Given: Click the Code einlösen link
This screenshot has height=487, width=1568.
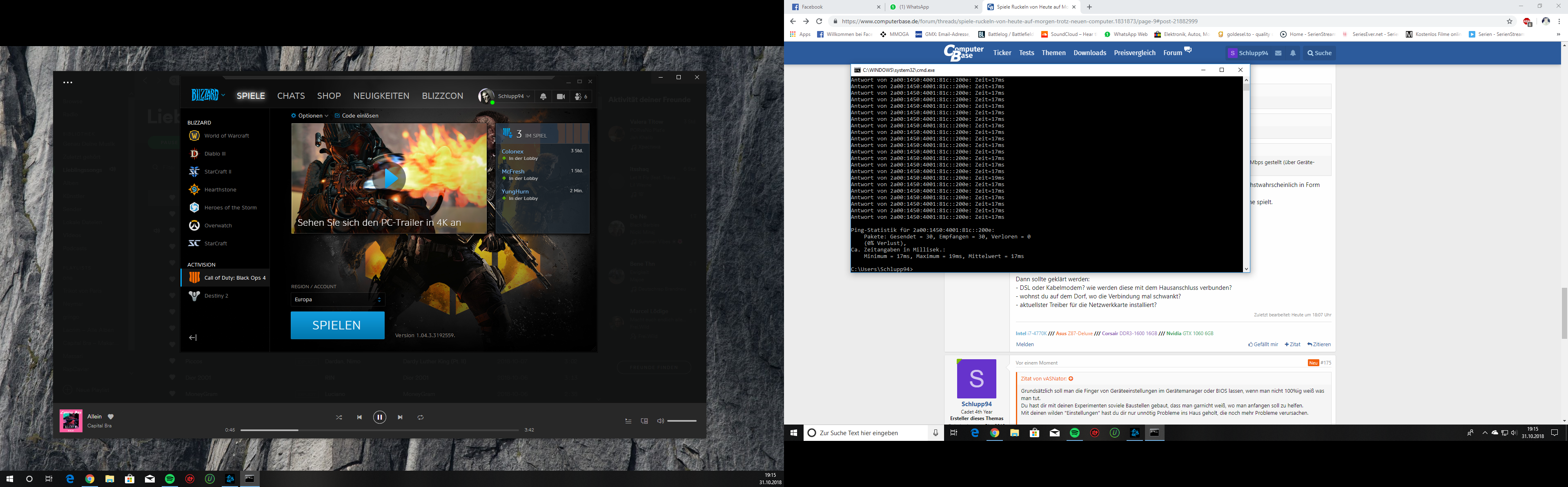Looking at the screenshot, I should (x=359, y=116).
